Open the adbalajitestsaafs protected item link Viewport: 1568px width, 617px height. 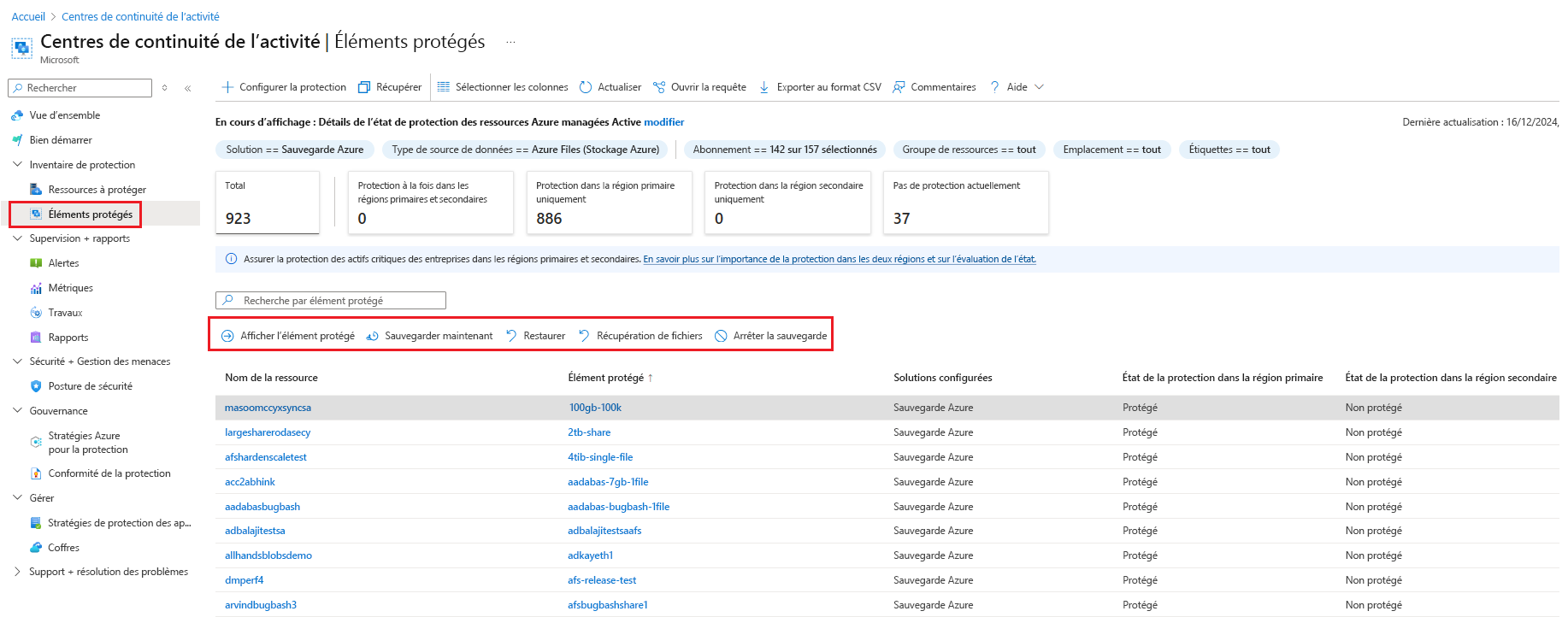click(604, 531)
